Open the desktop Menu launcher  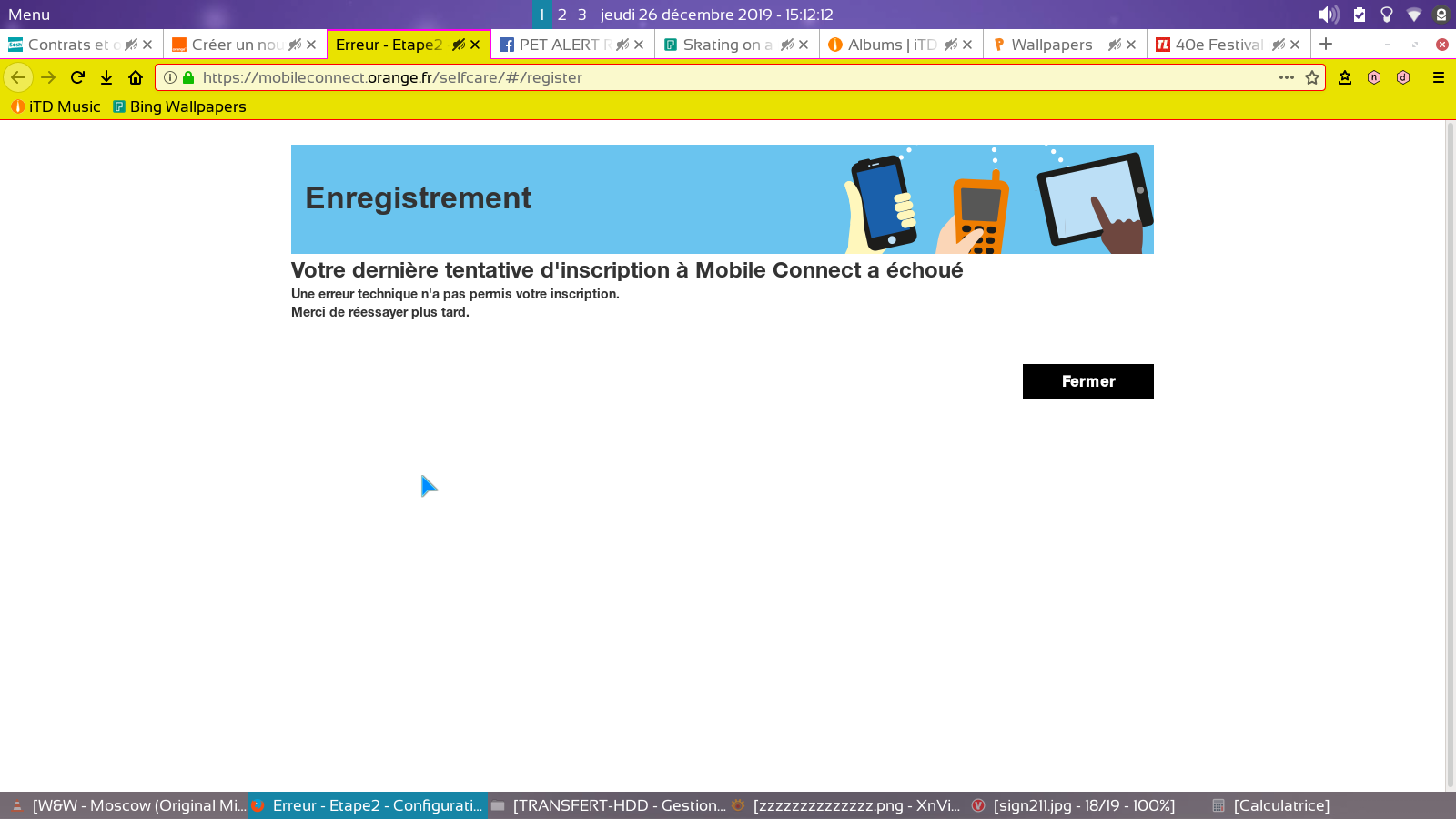29,15
